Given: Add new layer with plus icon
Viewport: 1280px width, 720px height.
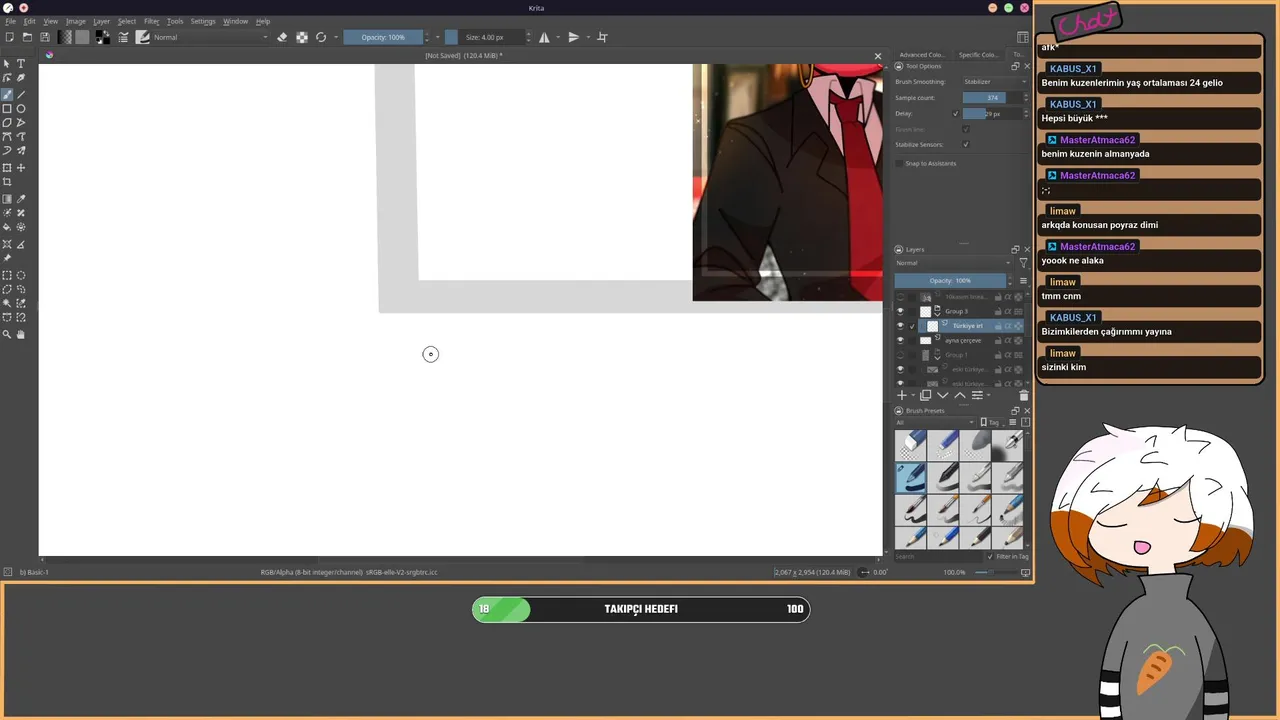Looking at the screenshot, I should [902, 395].
